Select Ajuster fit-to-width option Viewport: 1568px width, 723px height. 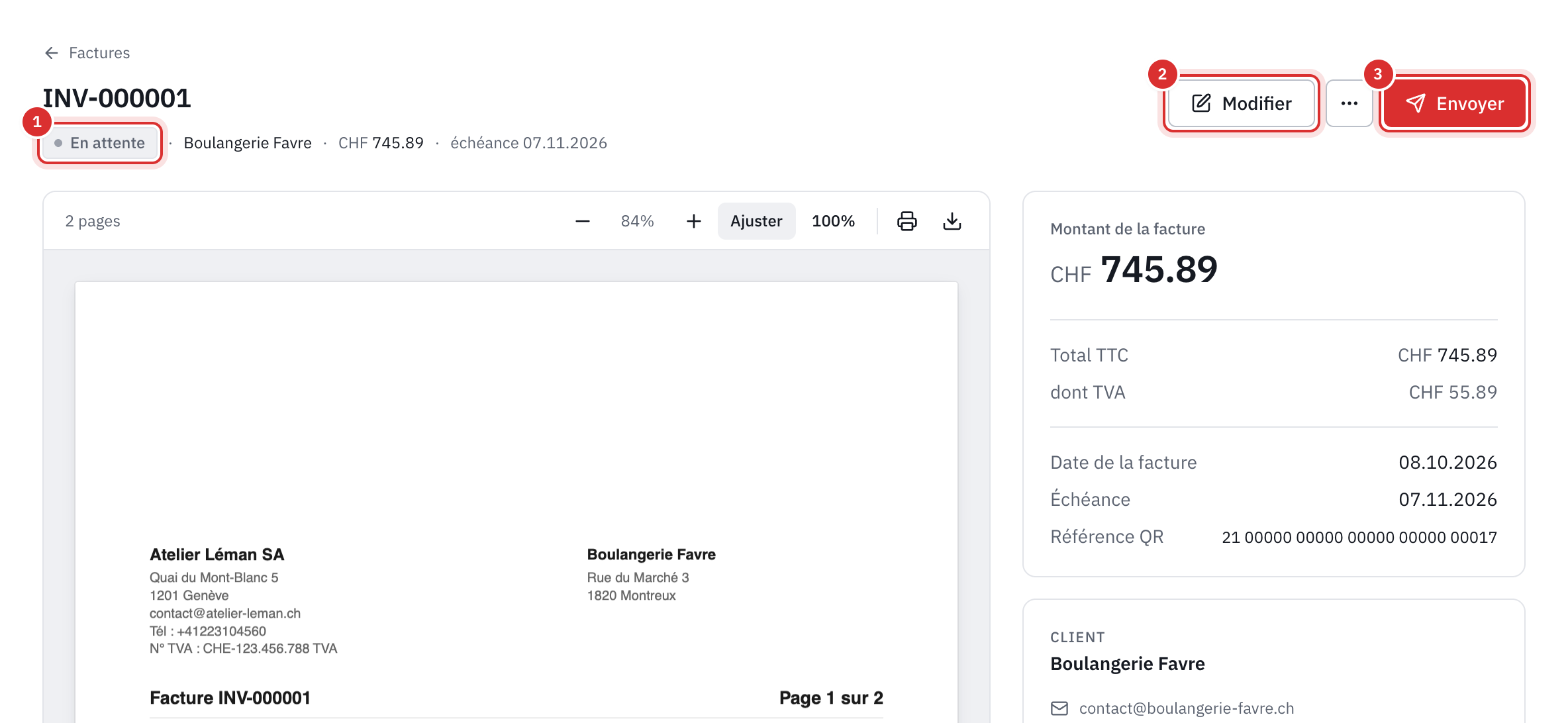click(x=756, y=221)
